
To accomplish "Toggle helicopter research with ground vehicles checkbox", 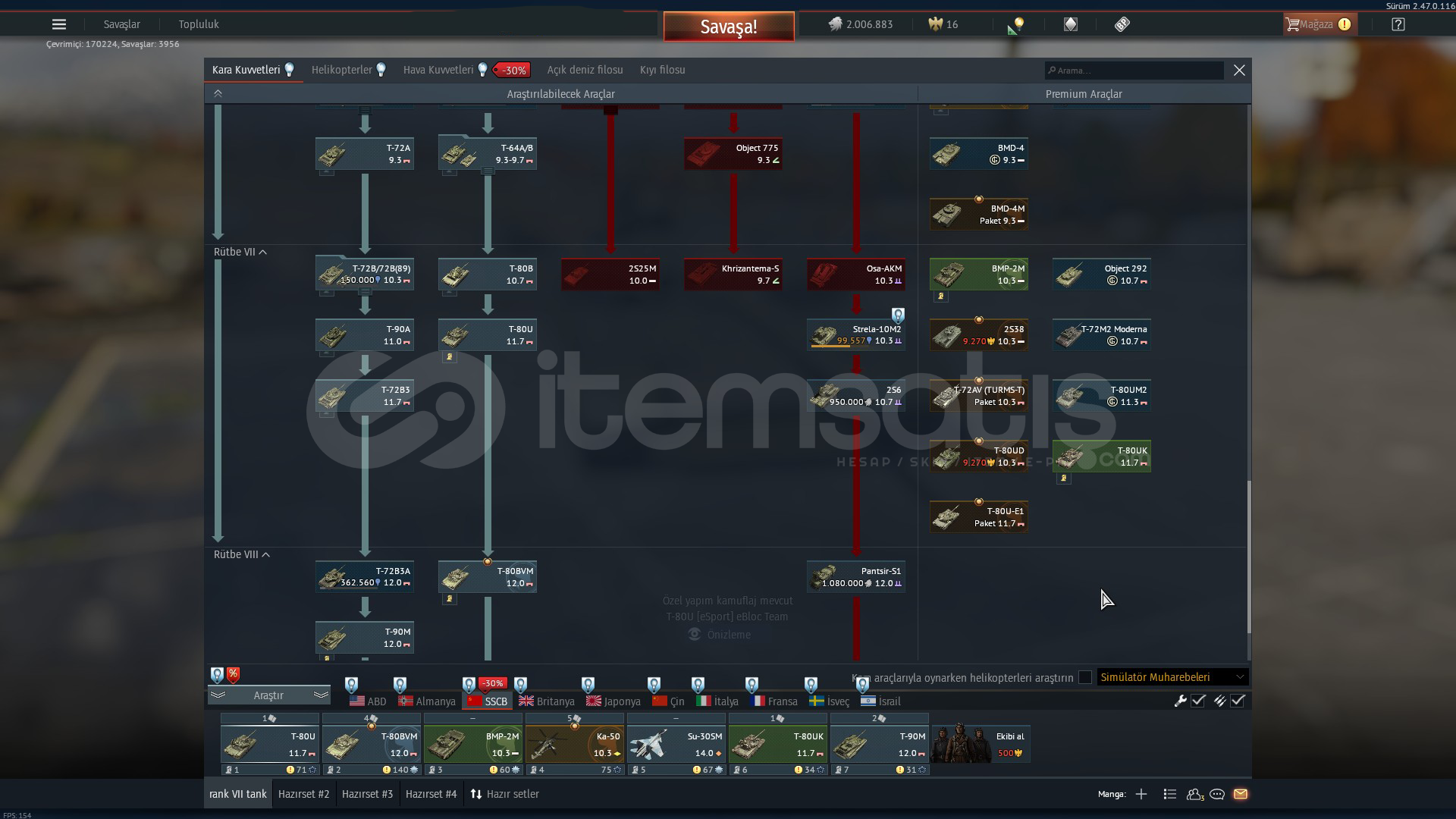I will pos(1085,677).
